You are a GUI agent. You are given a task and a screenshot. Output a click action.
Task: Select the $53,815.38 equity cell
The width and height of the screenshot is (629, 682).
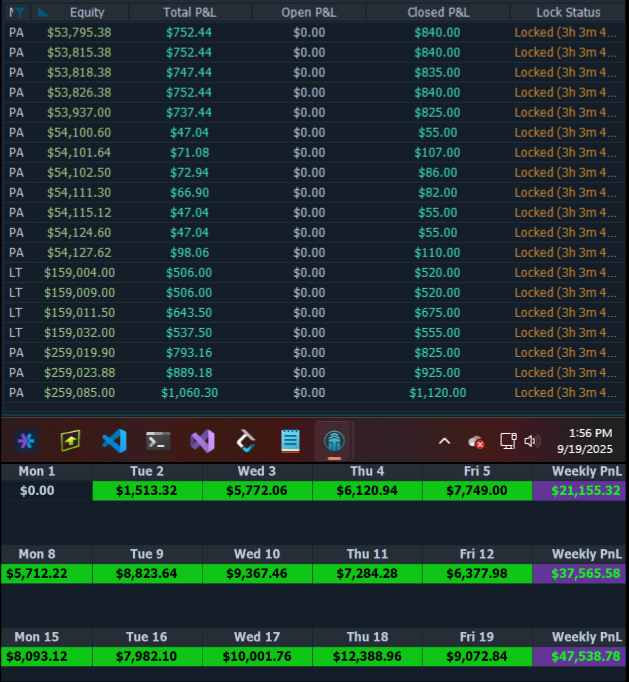(79, 53)
